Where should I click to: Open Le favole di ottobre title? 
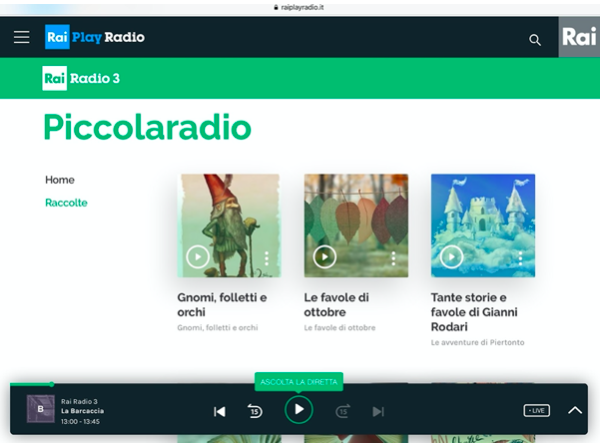(336, 305)
